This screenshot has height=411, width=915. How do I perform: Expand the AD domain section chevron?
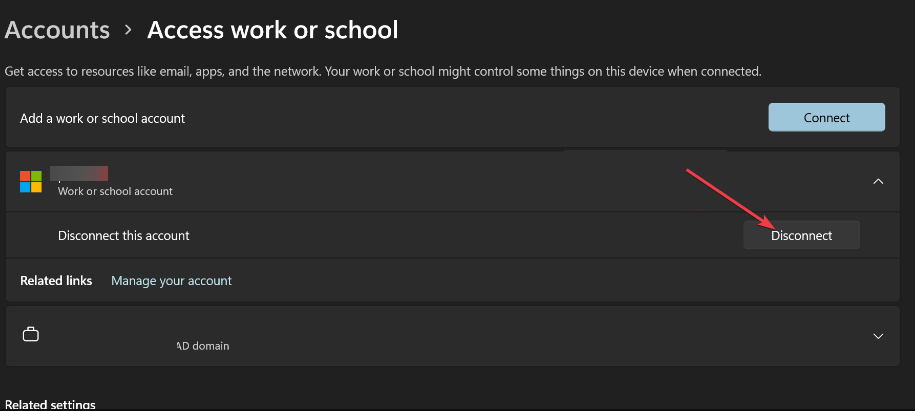click(878, 336)
